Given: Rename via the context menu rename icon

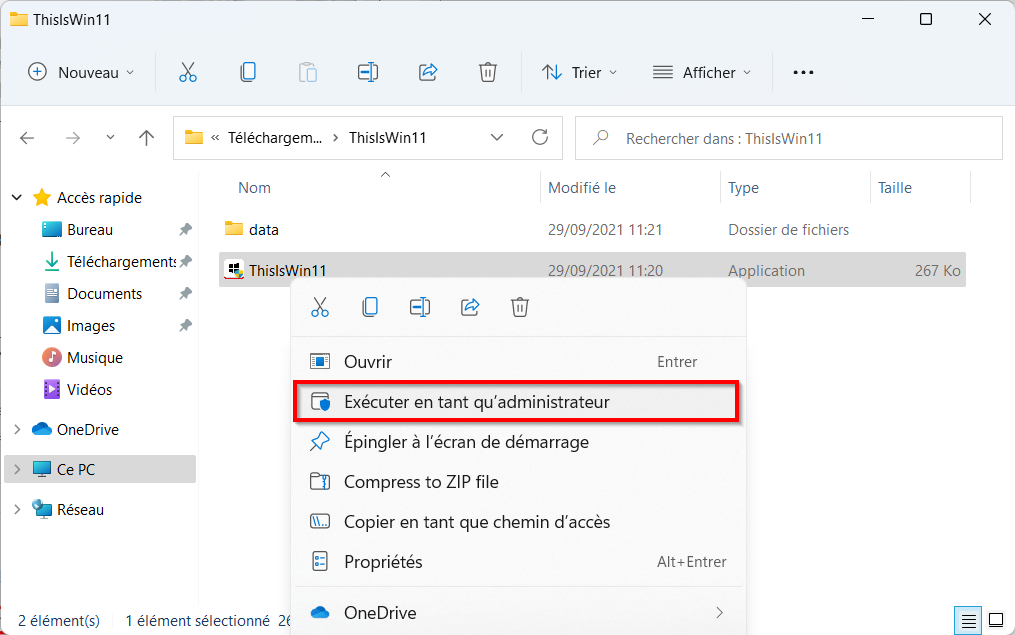Looking at the screenshot, I should [420, 307].
